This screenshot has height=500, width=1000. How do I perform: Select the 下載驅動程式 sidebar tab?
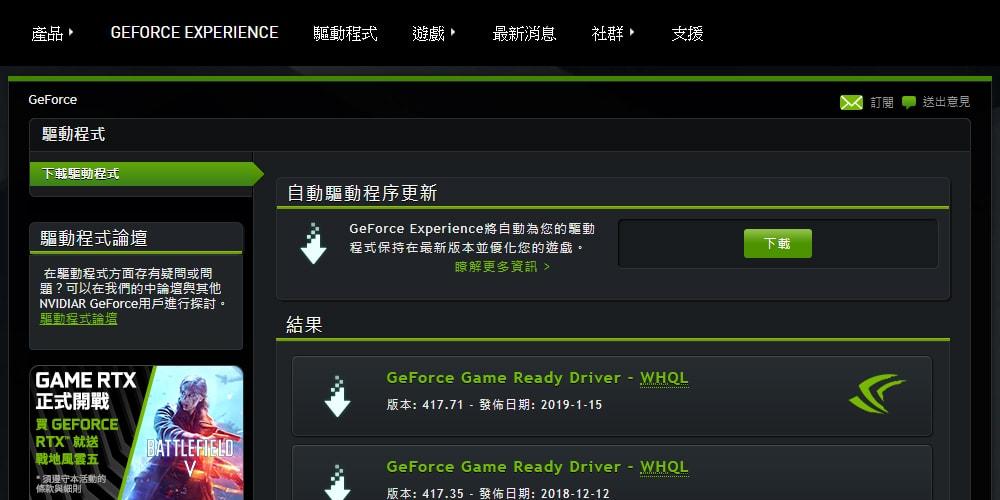pyautogui.click(x=146, y=173)
